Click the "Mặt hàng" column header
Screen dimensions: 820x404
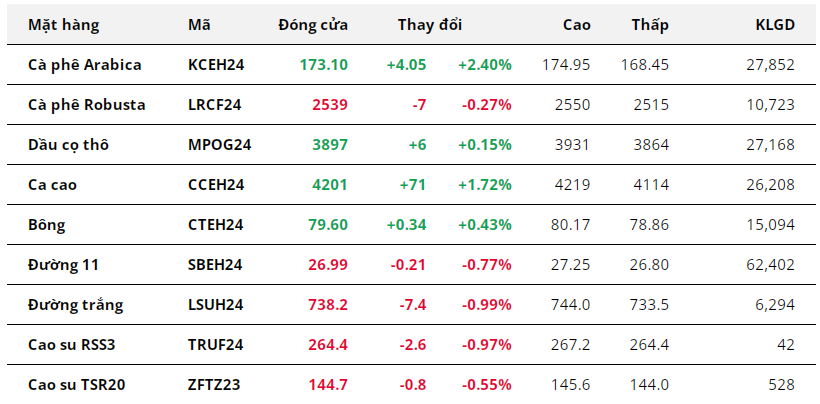pyautogui.click(x=63, y=25)
